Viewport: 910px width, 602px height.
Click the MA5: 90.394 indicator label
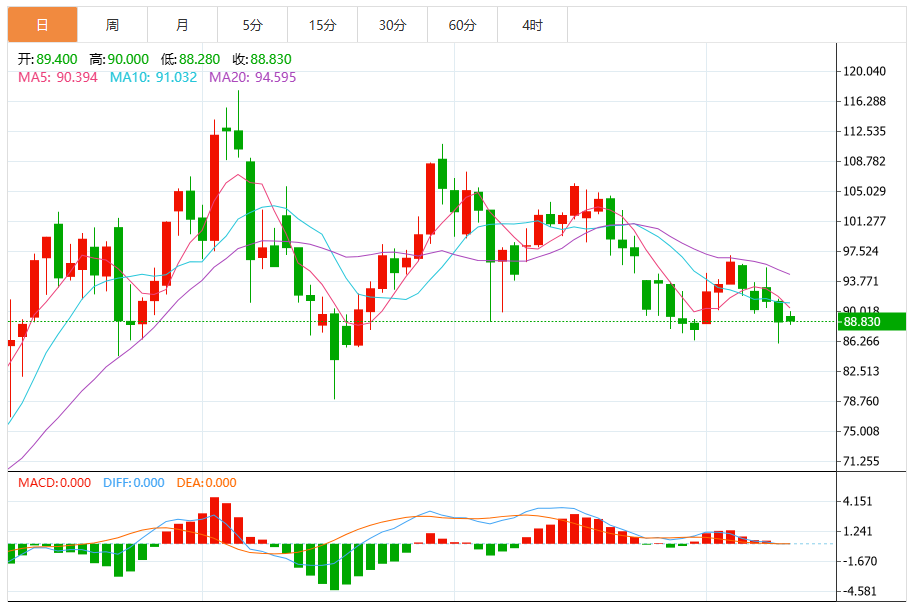tap(58, 77)
